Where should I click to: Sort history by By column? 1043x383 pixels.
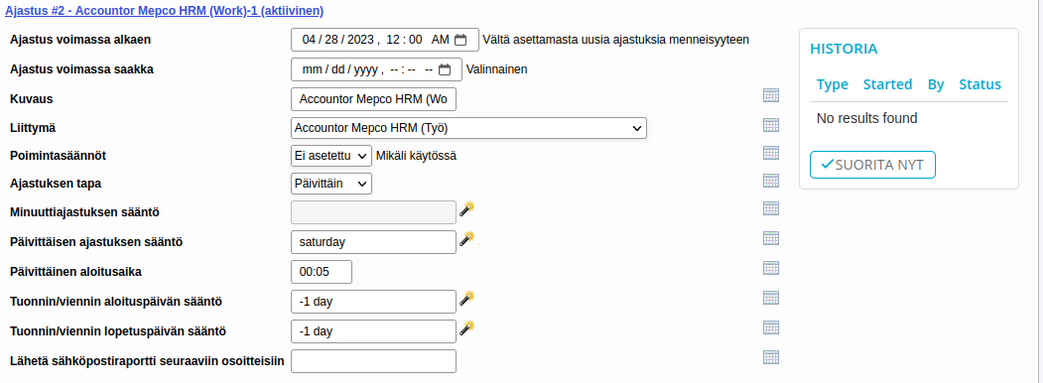936,84
